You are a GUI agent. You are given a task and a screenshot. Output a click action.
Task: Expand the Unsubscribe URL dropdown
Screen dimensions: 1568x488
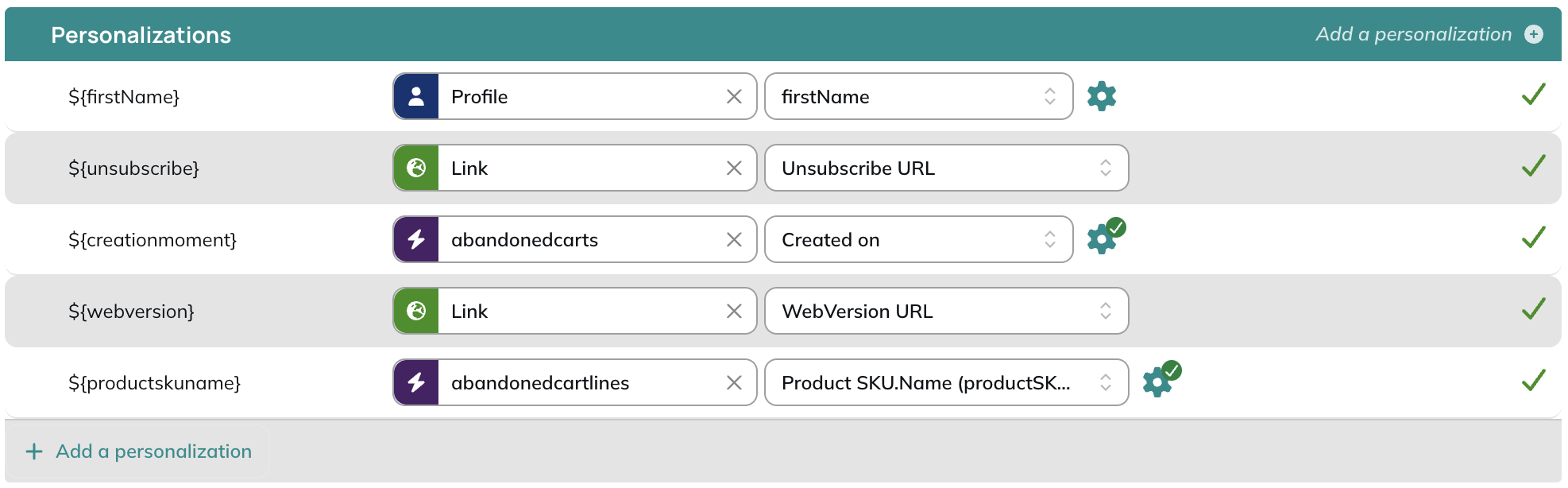coord(947,168)
